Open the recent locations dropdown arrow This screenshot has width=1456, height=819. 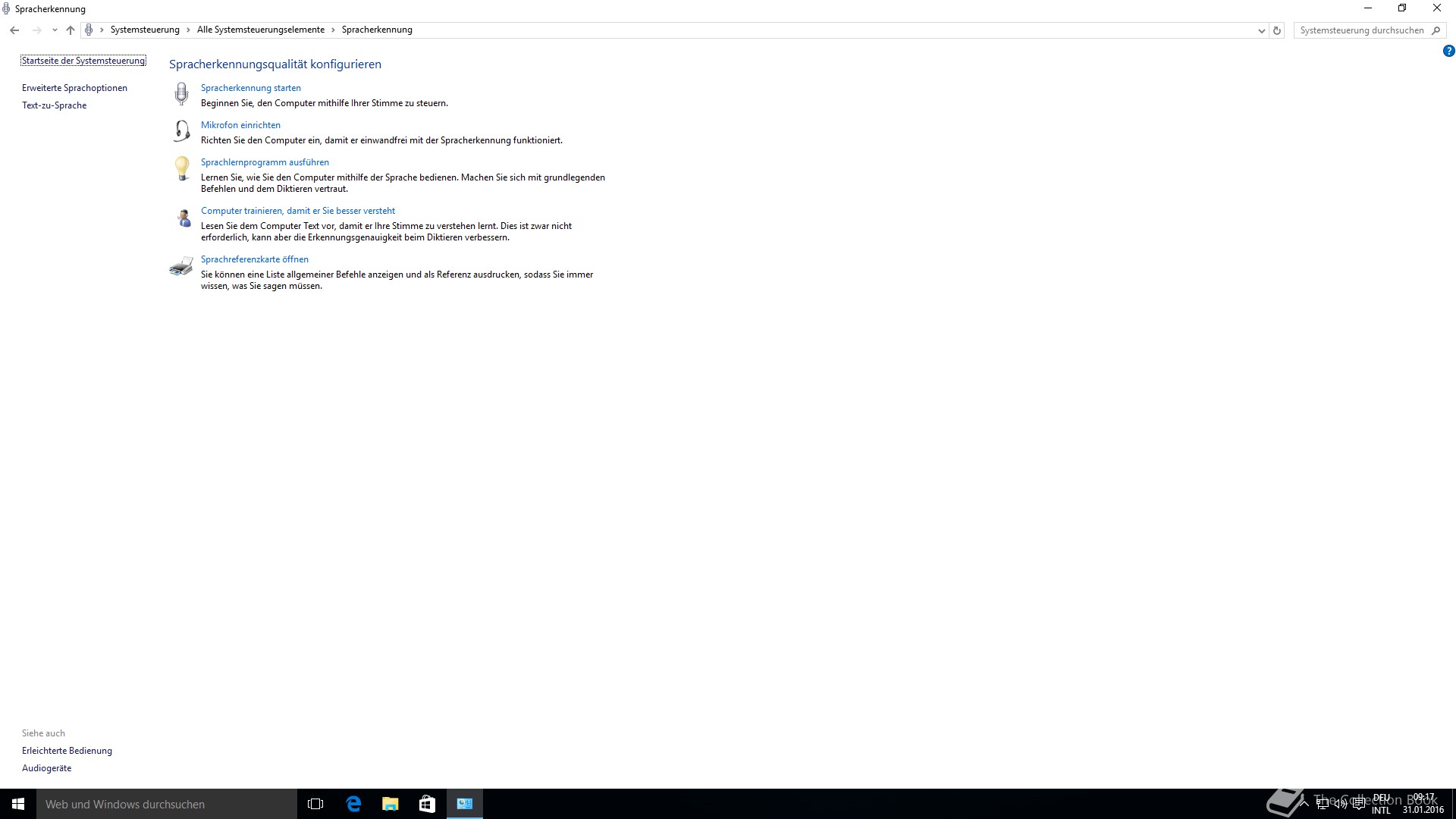[55, 30]
